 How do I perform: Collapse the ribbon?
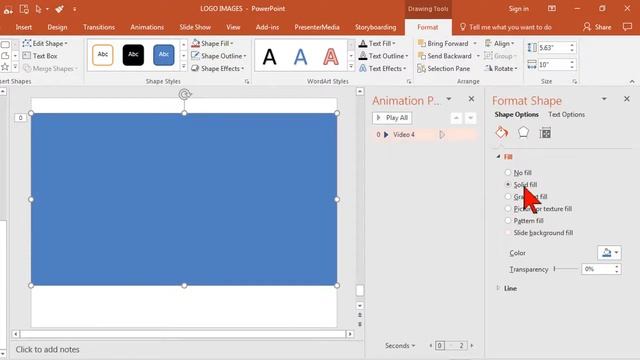(x=632, y=82)
